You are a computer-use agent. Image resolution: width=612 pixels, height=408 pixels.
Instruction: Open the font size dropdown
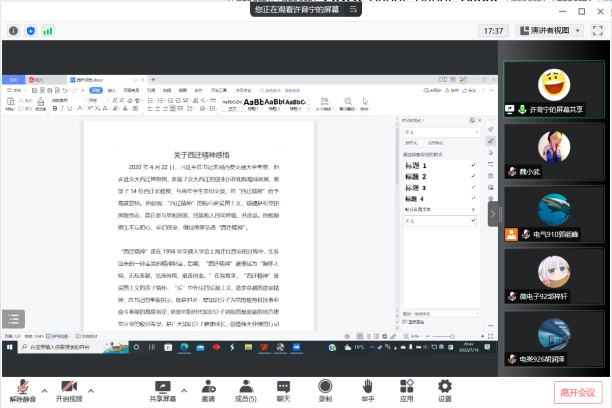(x=98, y=100)
